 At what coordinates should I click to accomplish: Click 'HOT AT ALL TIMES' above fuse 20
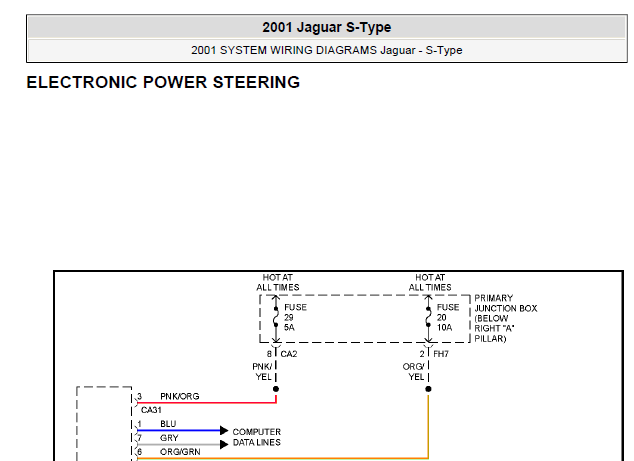coord(430,282)
